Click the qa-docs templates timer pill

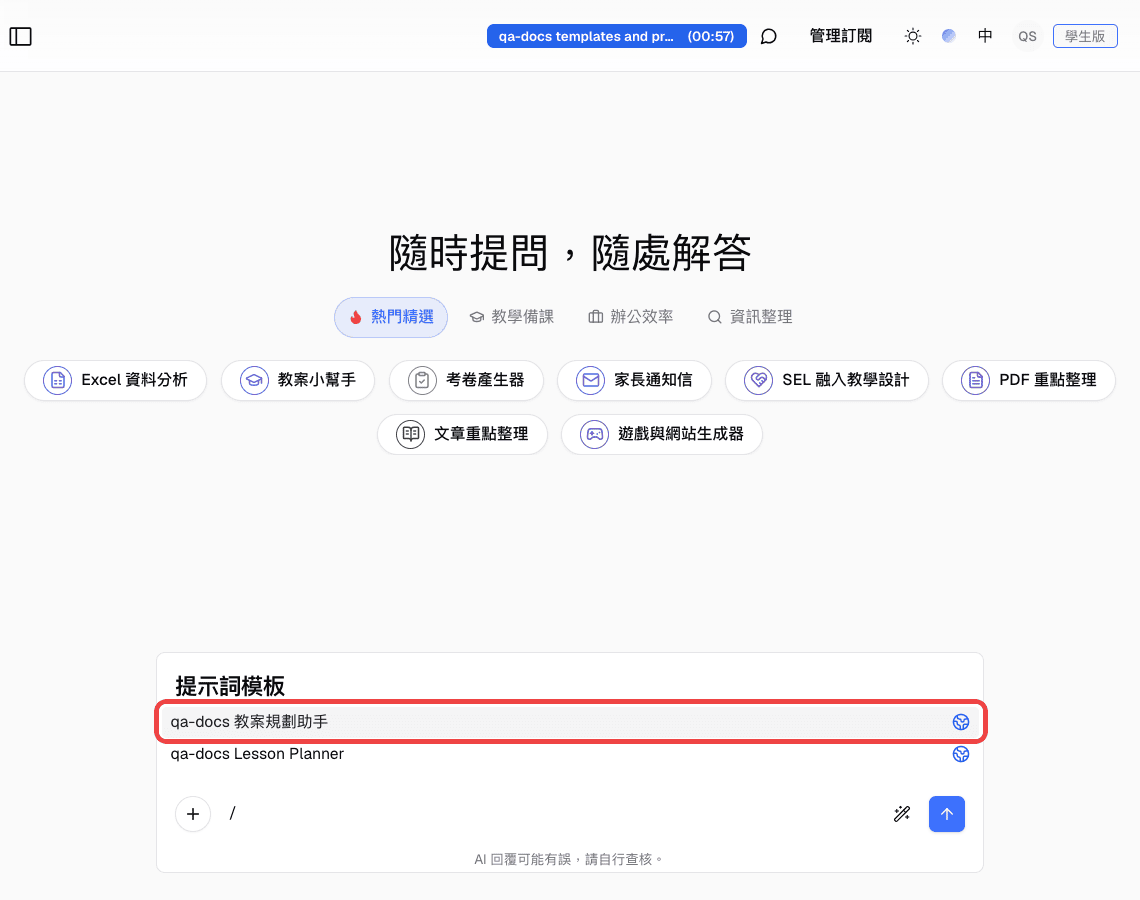(x=617, y=36)
